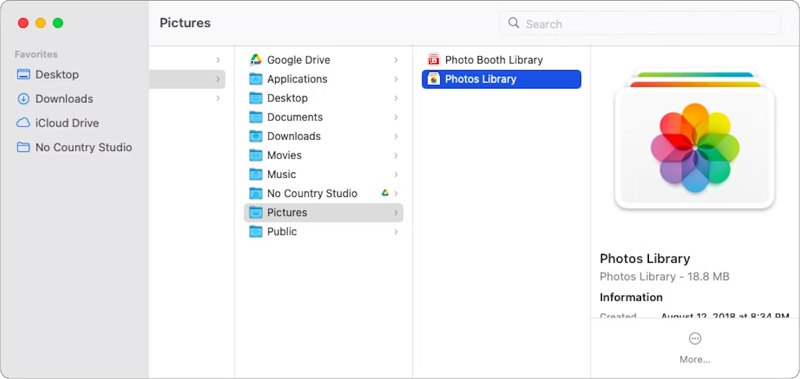Screen dimensions: 800x379
Task: Expand Music folder chevron
Action: click(396, 174)
